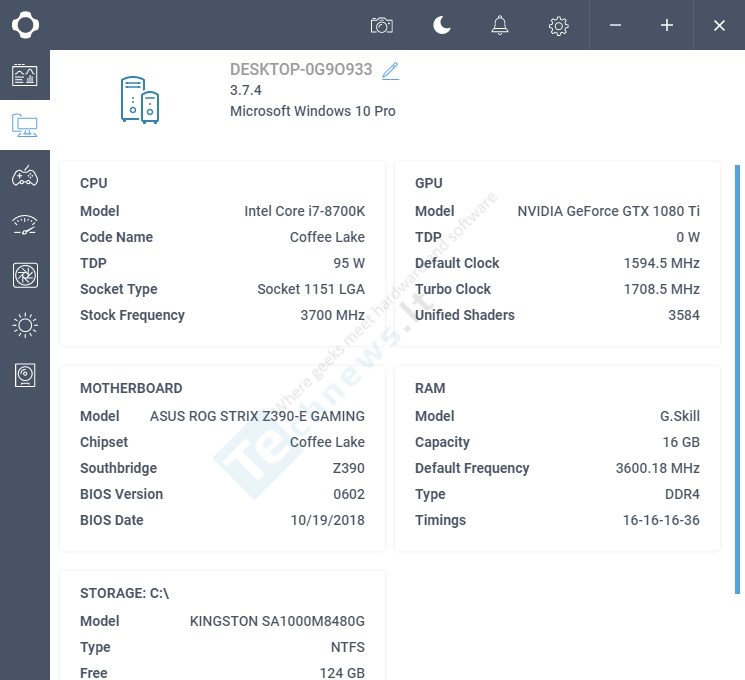
Task: Take a screenshot with the camera icon
Action: pyautogui.click(x=382, y=25)
